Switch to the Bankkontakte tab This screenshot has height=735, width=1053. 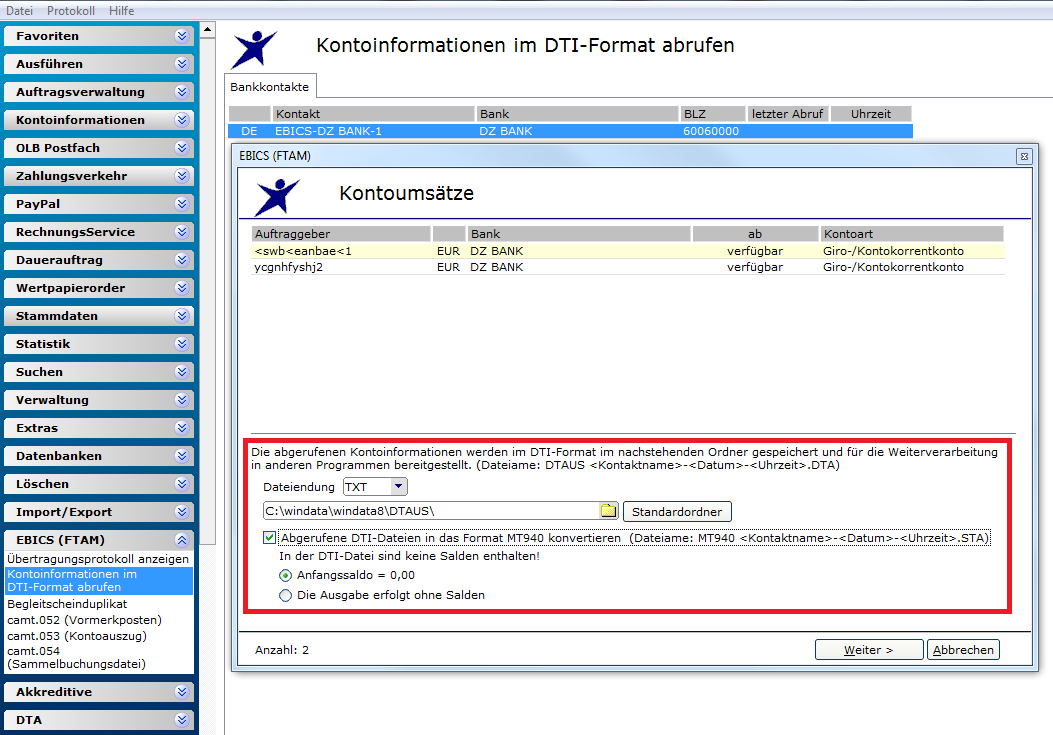click(x=269, y=87)
